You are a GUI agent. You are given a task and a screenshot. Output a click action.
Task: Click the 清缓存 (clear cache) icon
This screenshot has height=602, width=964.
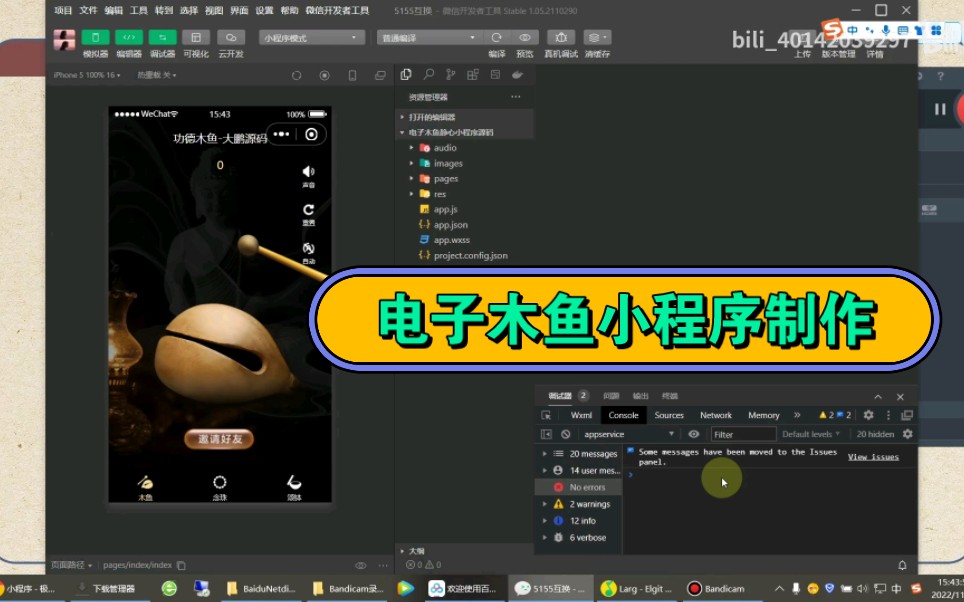(x=594, y=37)
